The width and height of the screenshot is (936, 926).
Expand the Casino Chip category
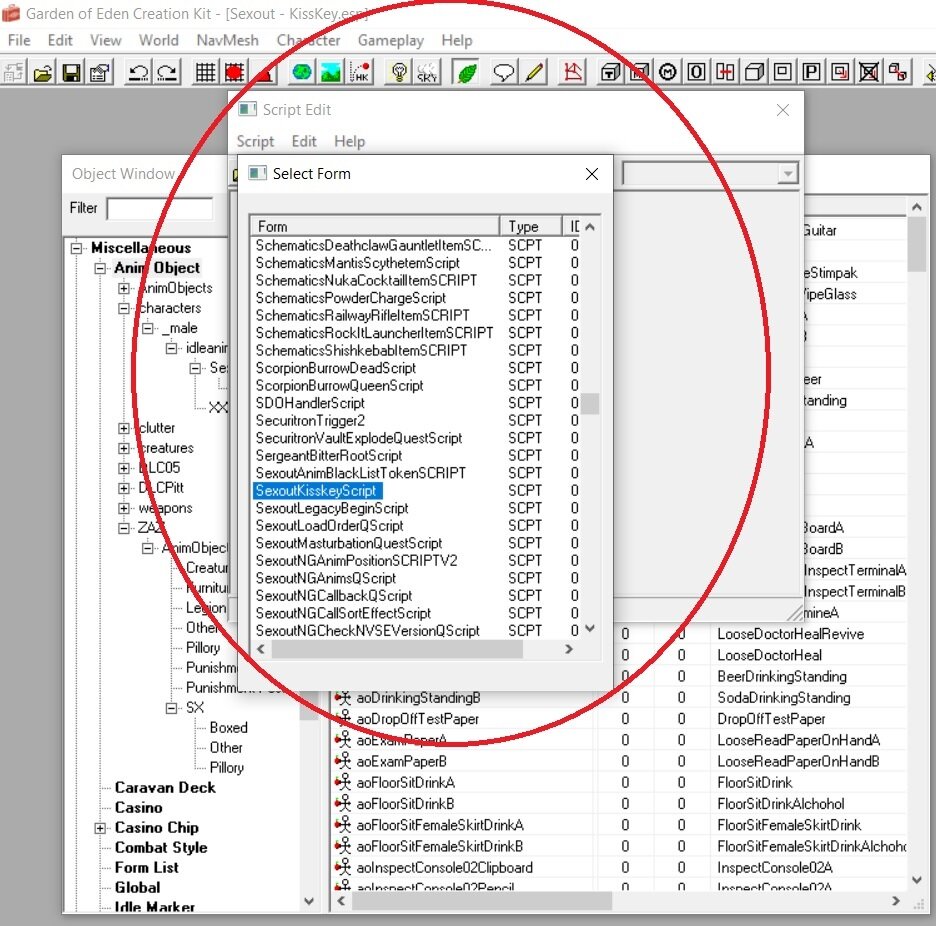100,828
